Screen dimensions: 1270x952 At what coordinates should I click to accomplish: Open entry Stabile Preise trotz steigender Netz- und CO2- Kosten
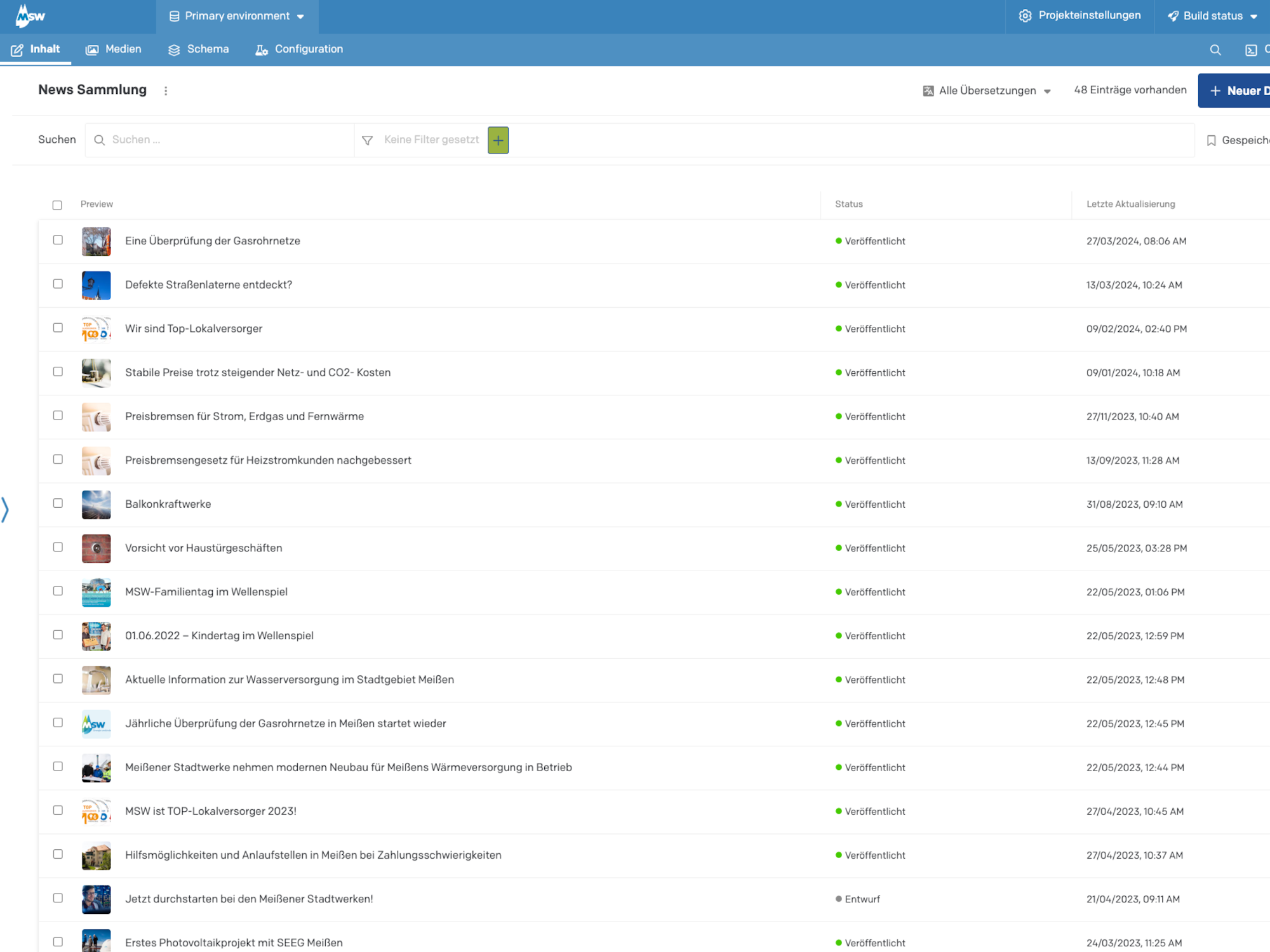[x=258, y=373]
